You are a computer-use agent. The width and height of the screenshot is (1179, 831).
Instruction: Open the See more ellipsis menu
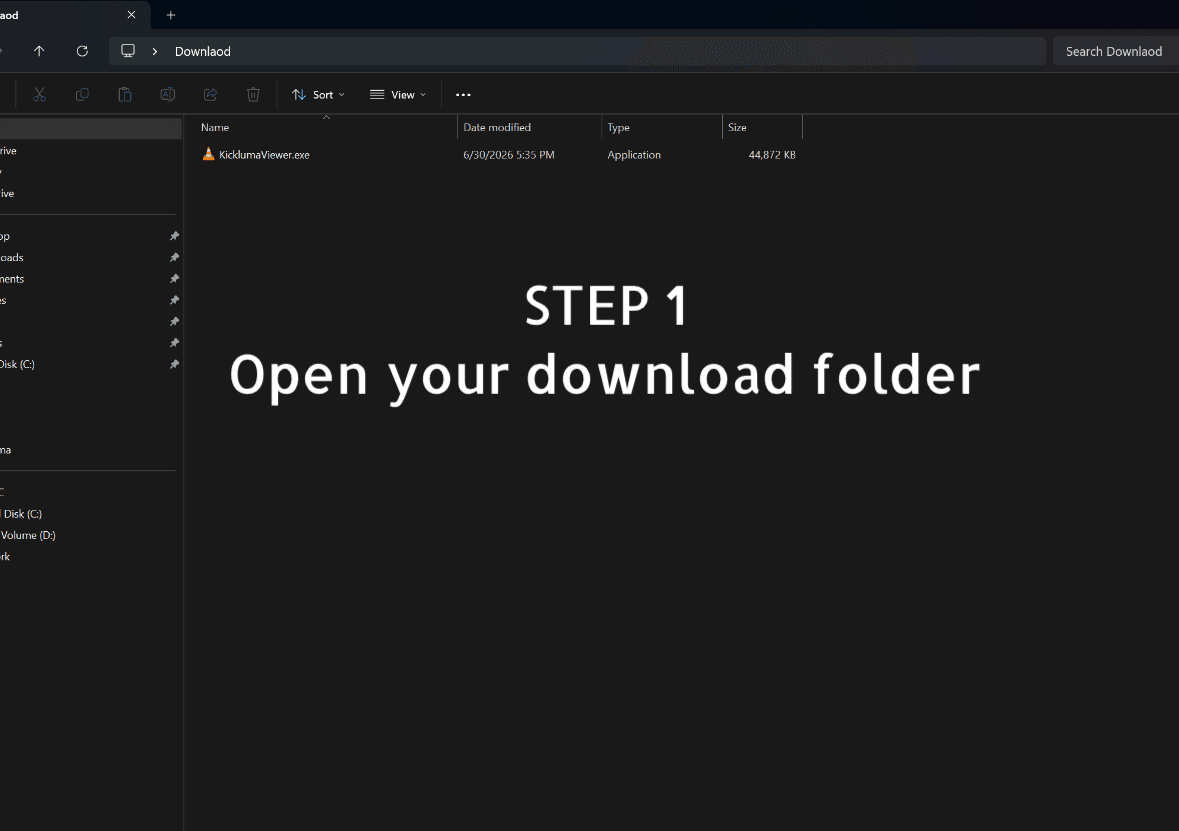tap(463, 94)
